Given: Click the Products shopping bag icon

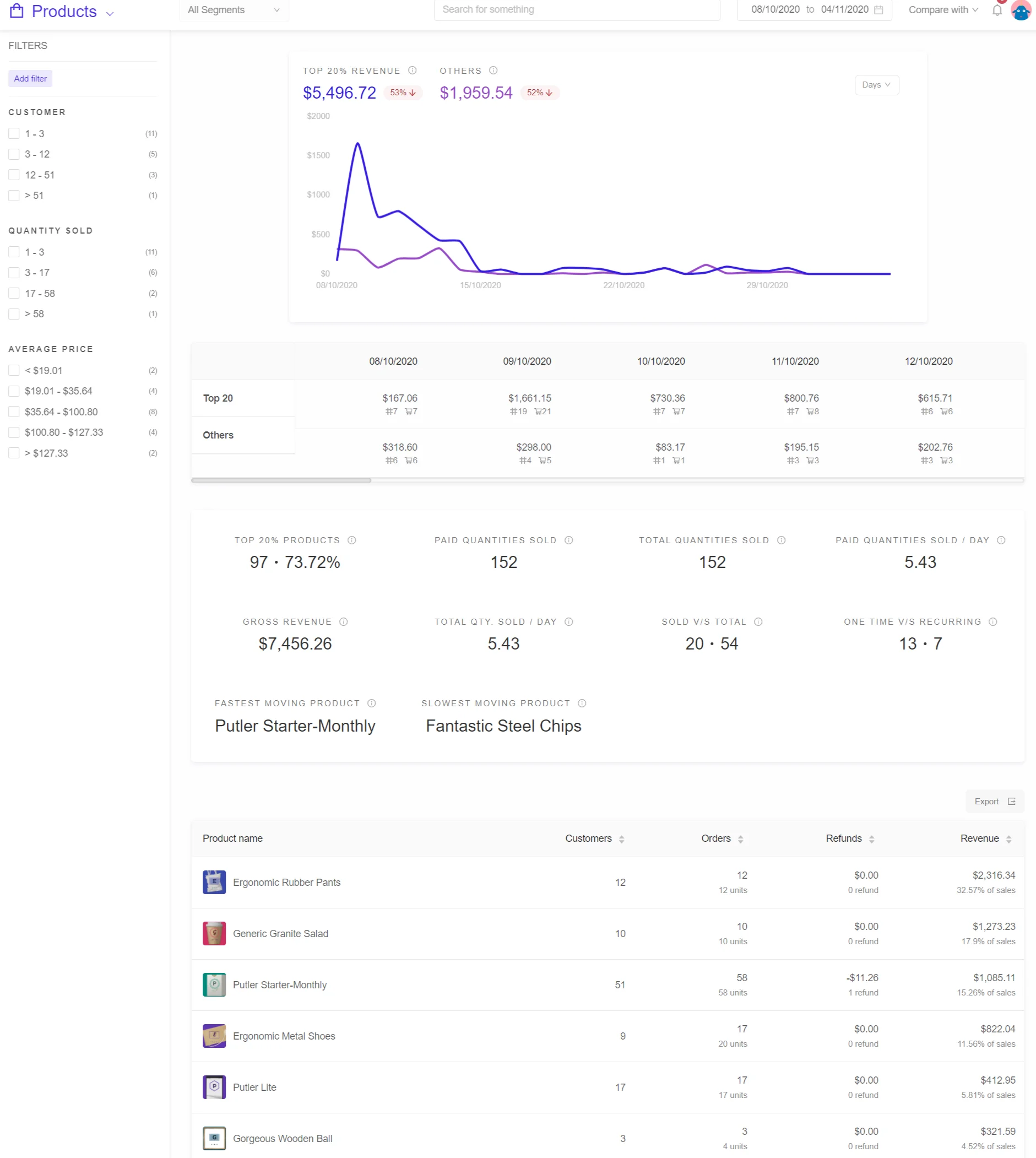Looking at the screenshot, I should [x=17, y=11].
